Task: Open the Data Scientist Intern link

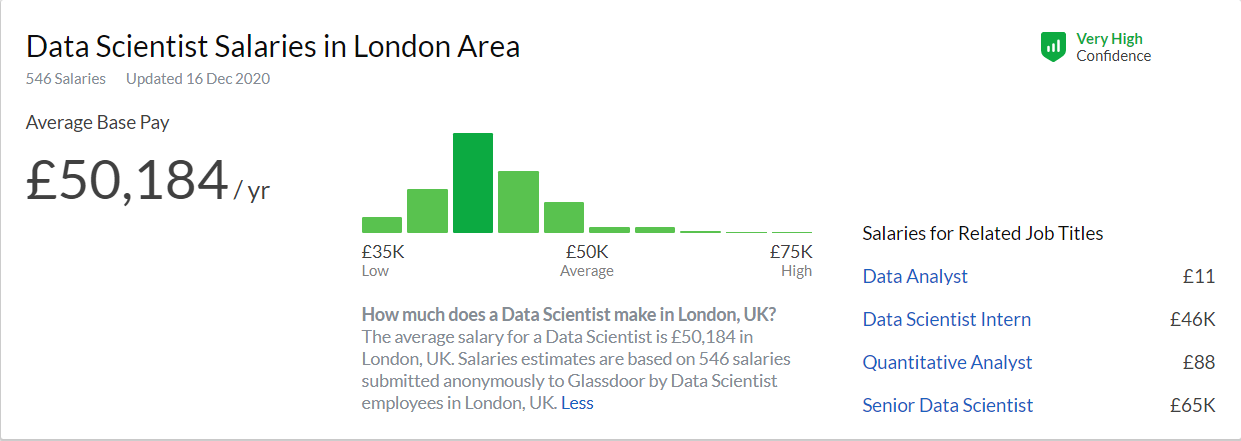Action: [947, 320]
